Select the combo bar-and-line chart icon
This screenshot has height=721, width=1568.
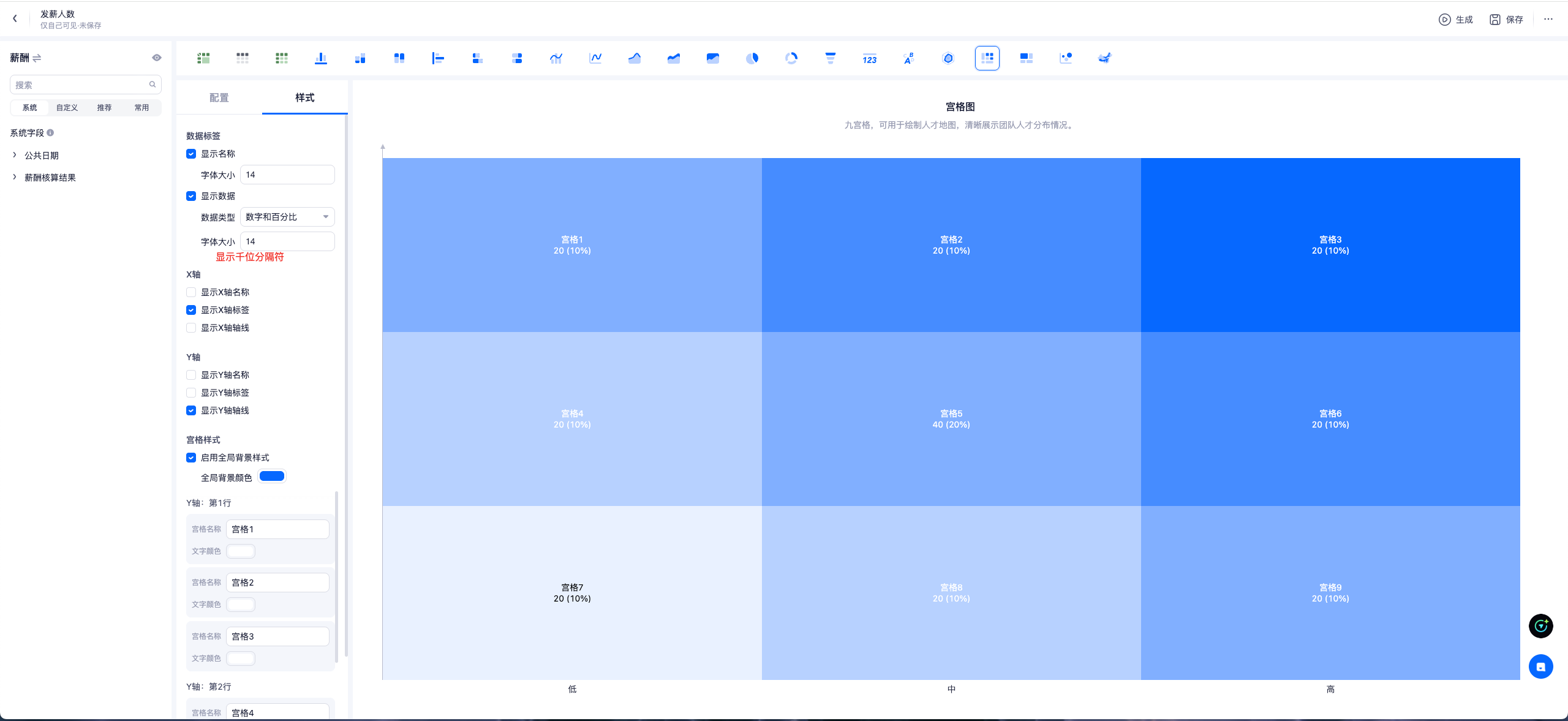(556, 58)
